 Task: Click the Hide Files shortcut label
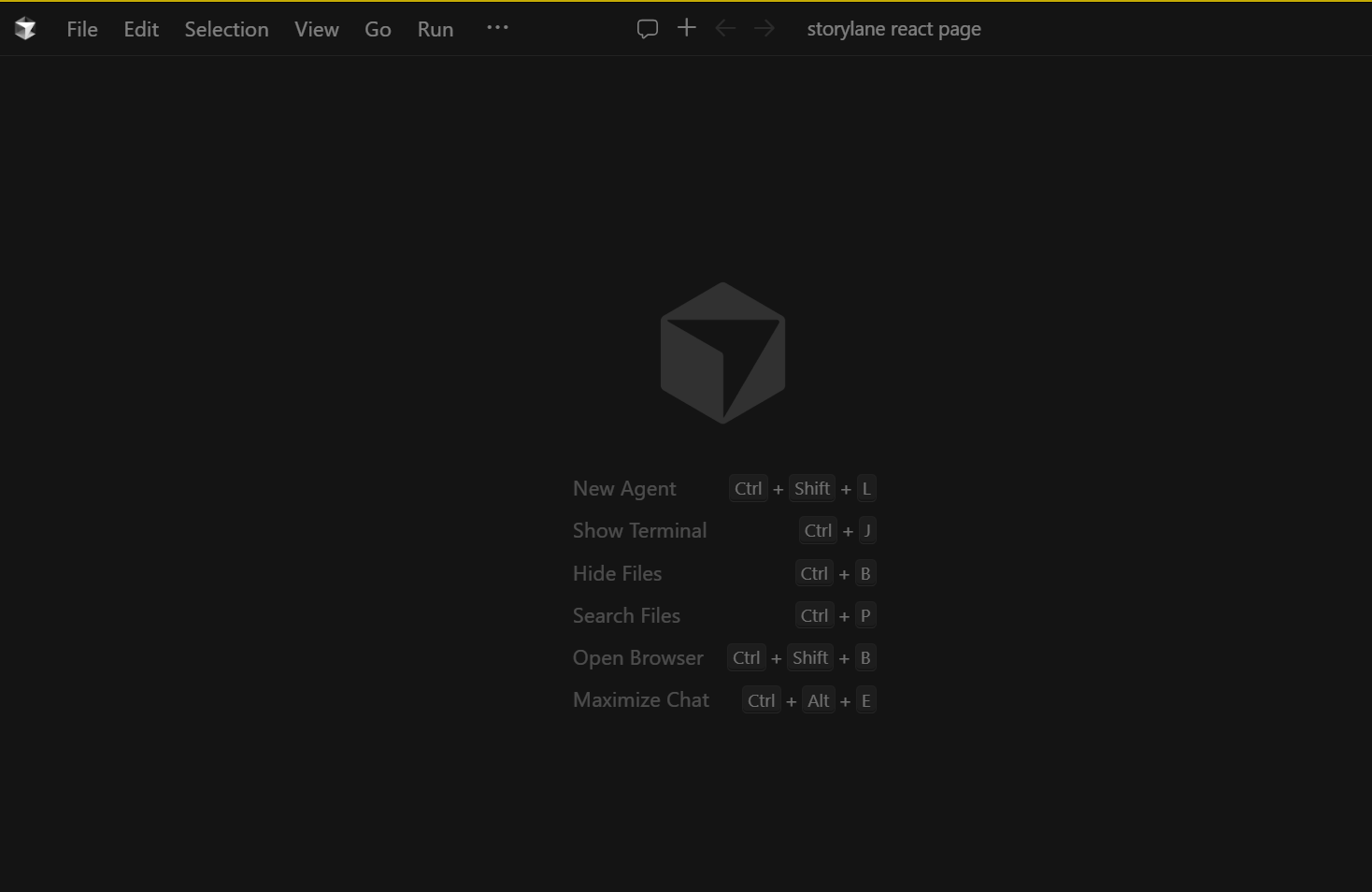[618, 573]
